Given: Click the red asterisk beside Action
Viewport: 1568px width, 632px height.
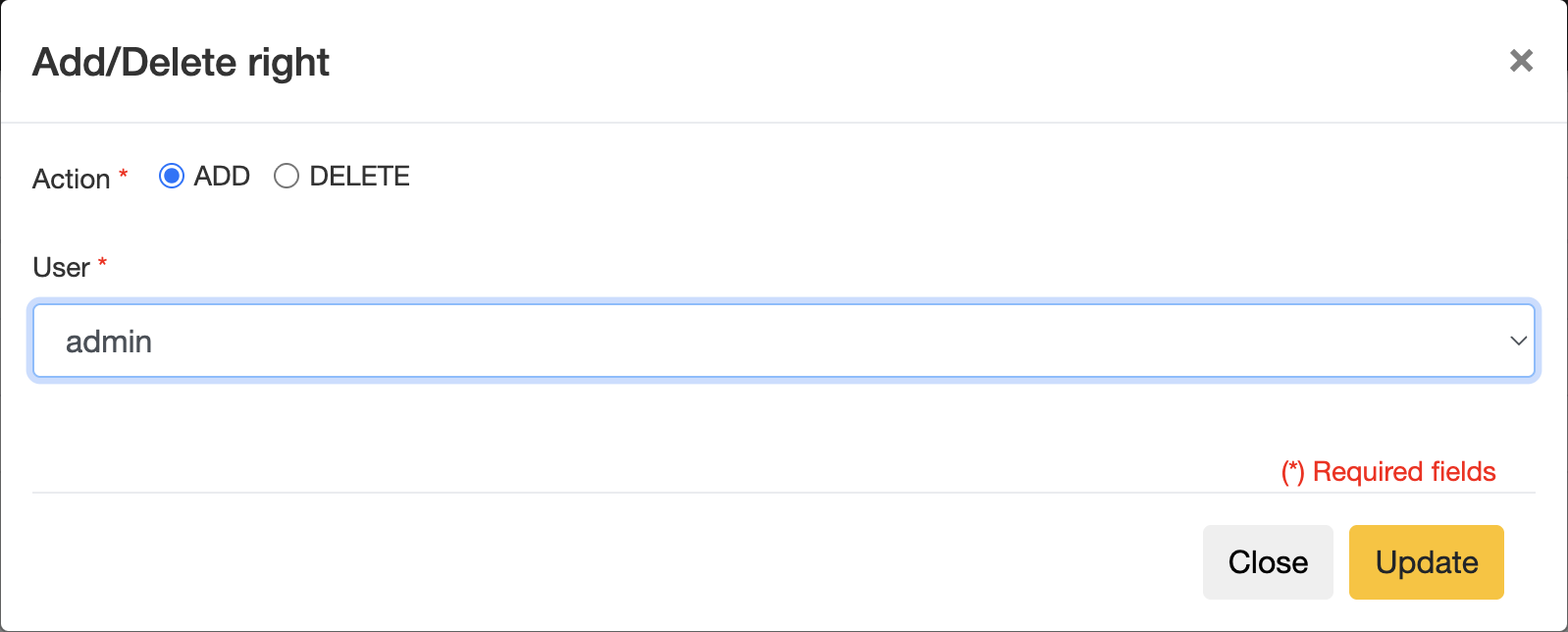Looking at the screenshot, I should (124, 175).
